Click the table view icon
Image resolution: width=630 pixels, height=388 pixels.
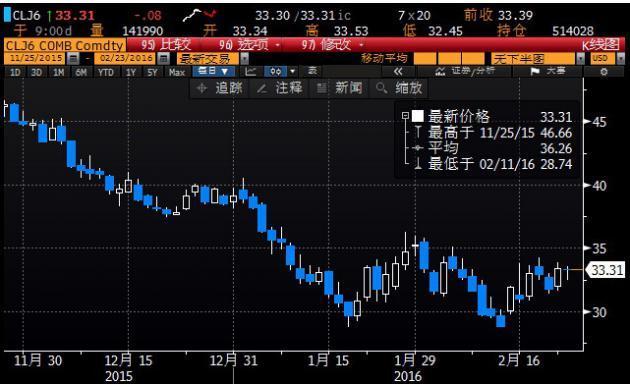point(313,71)
